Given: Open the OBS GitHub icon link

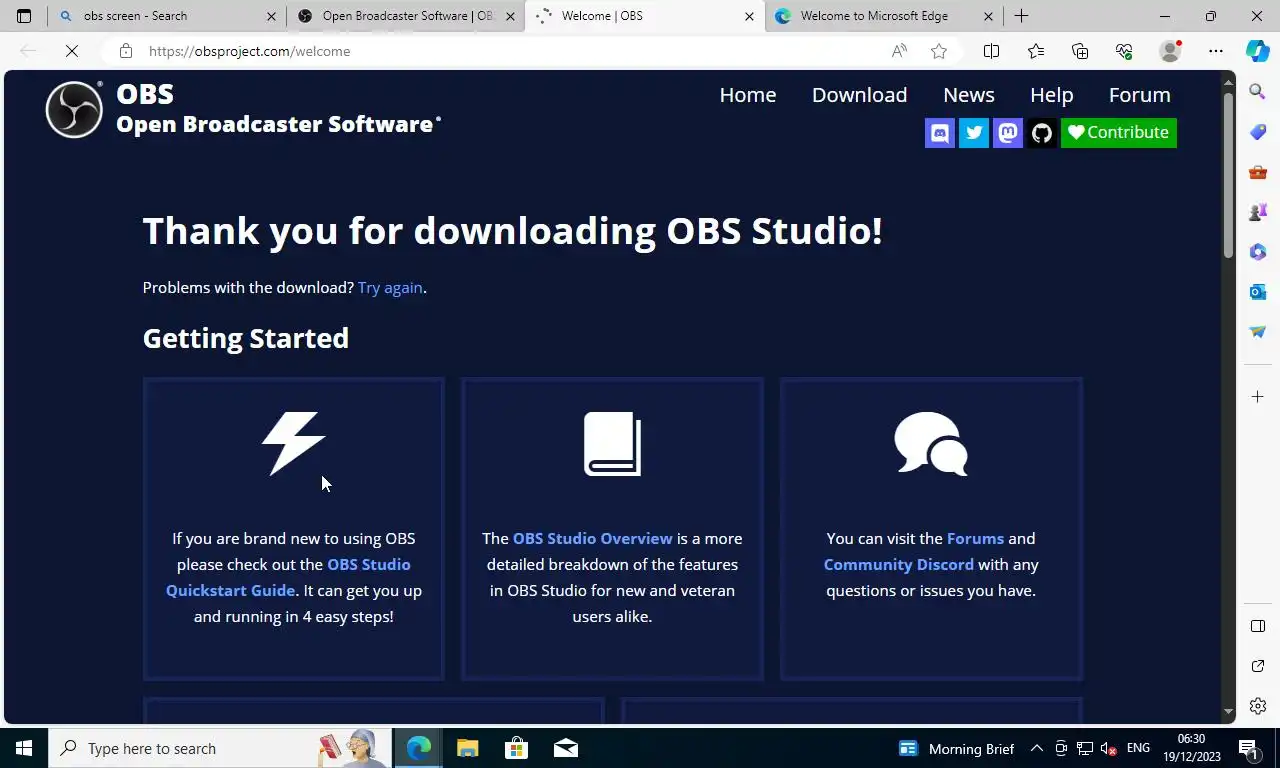Looking at the screenshot, I should click(1042, 133).
